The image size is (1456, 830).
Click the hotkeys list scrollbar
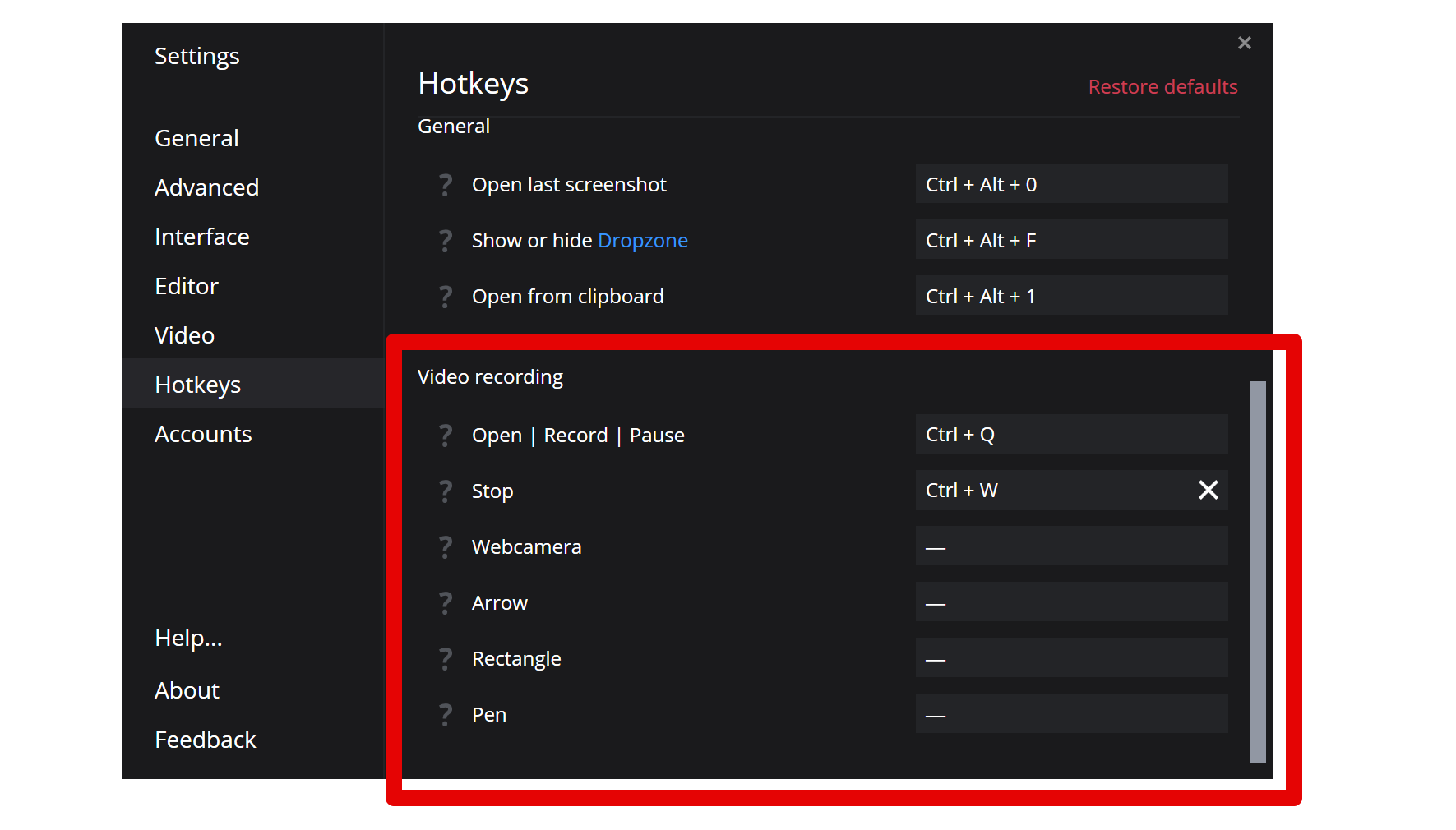(x=1257, y=571)
